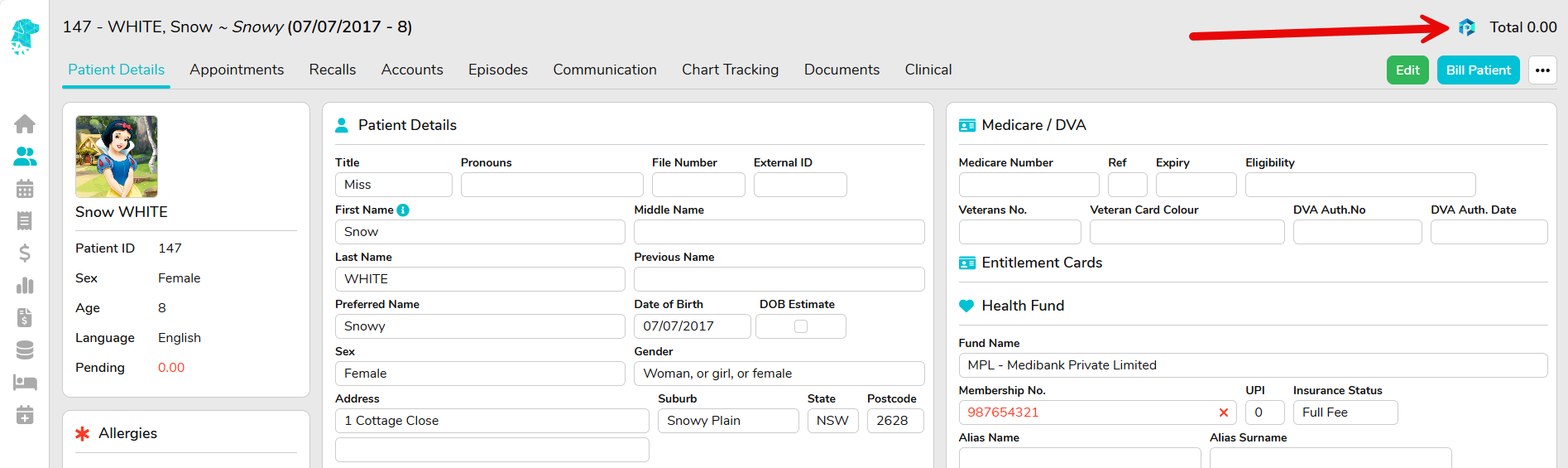Open the Title field showing Miss
This screenshot has height=468, width=1568.
click(393, 185)
